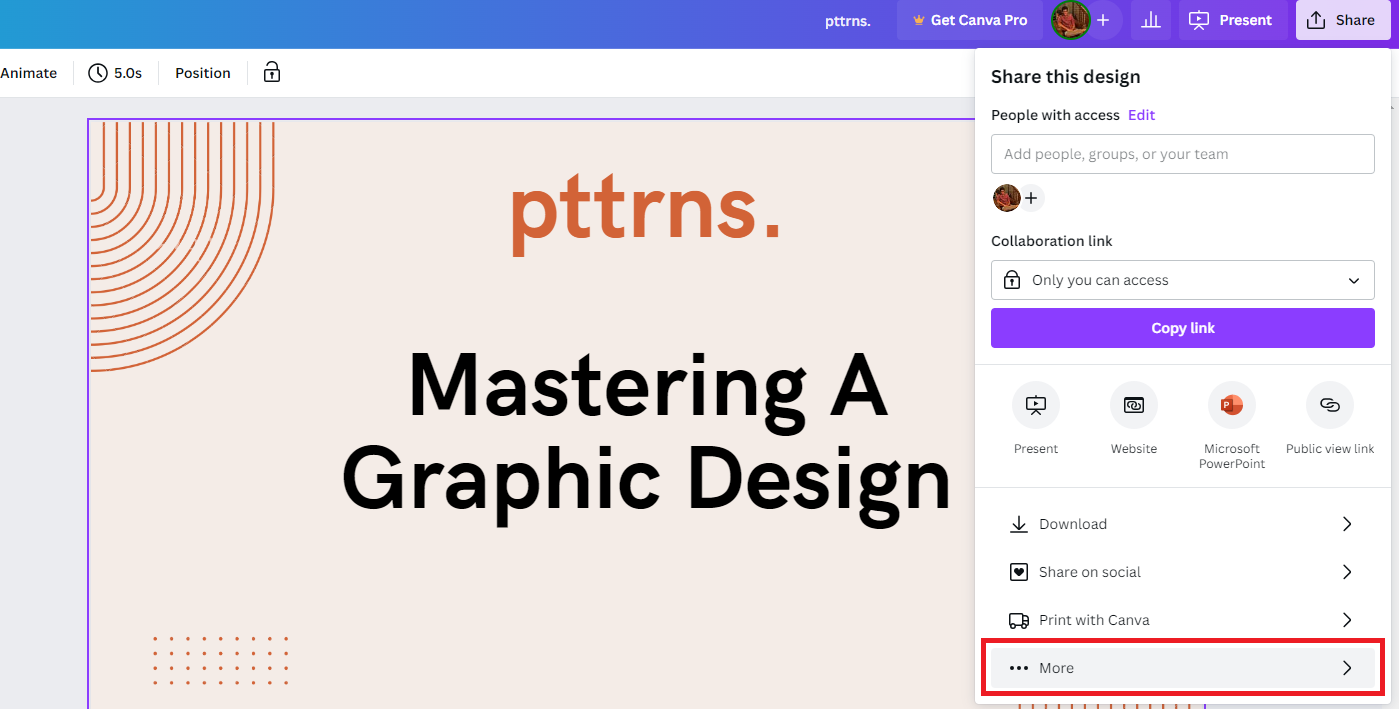Toggle the lock icon in toolbar
Viewport: 1399px width, 709px height.
point(271,72)
